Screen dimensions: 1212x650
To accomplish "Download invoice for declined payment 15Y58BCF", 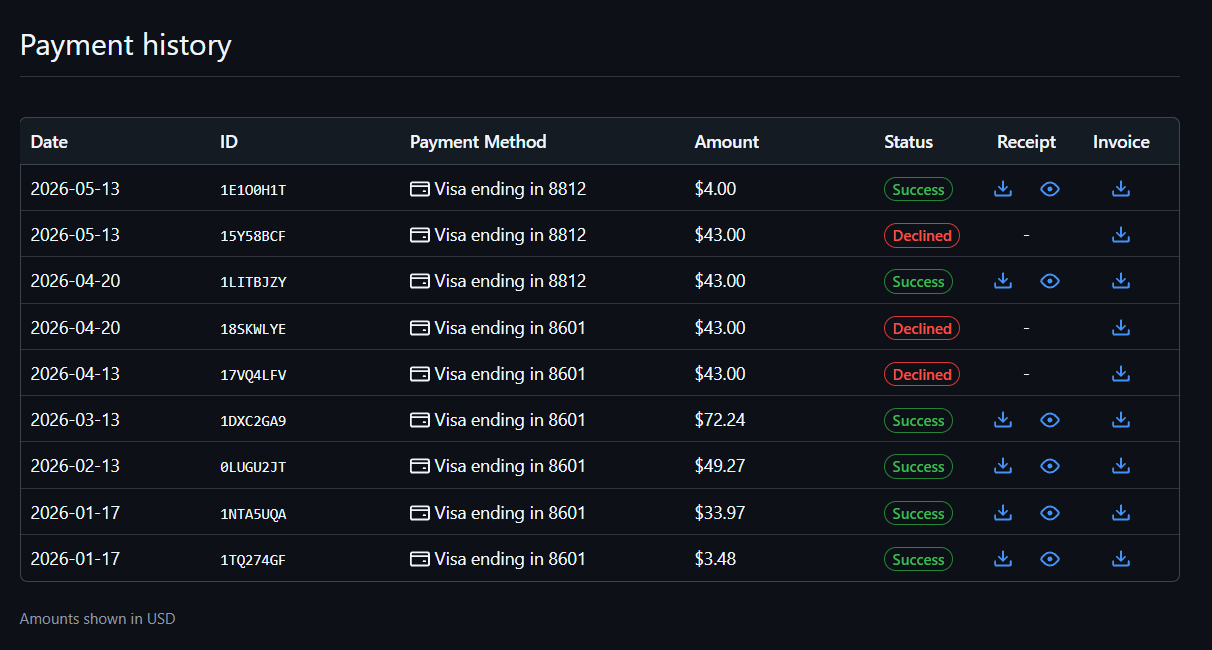I will coord(1121,235).
